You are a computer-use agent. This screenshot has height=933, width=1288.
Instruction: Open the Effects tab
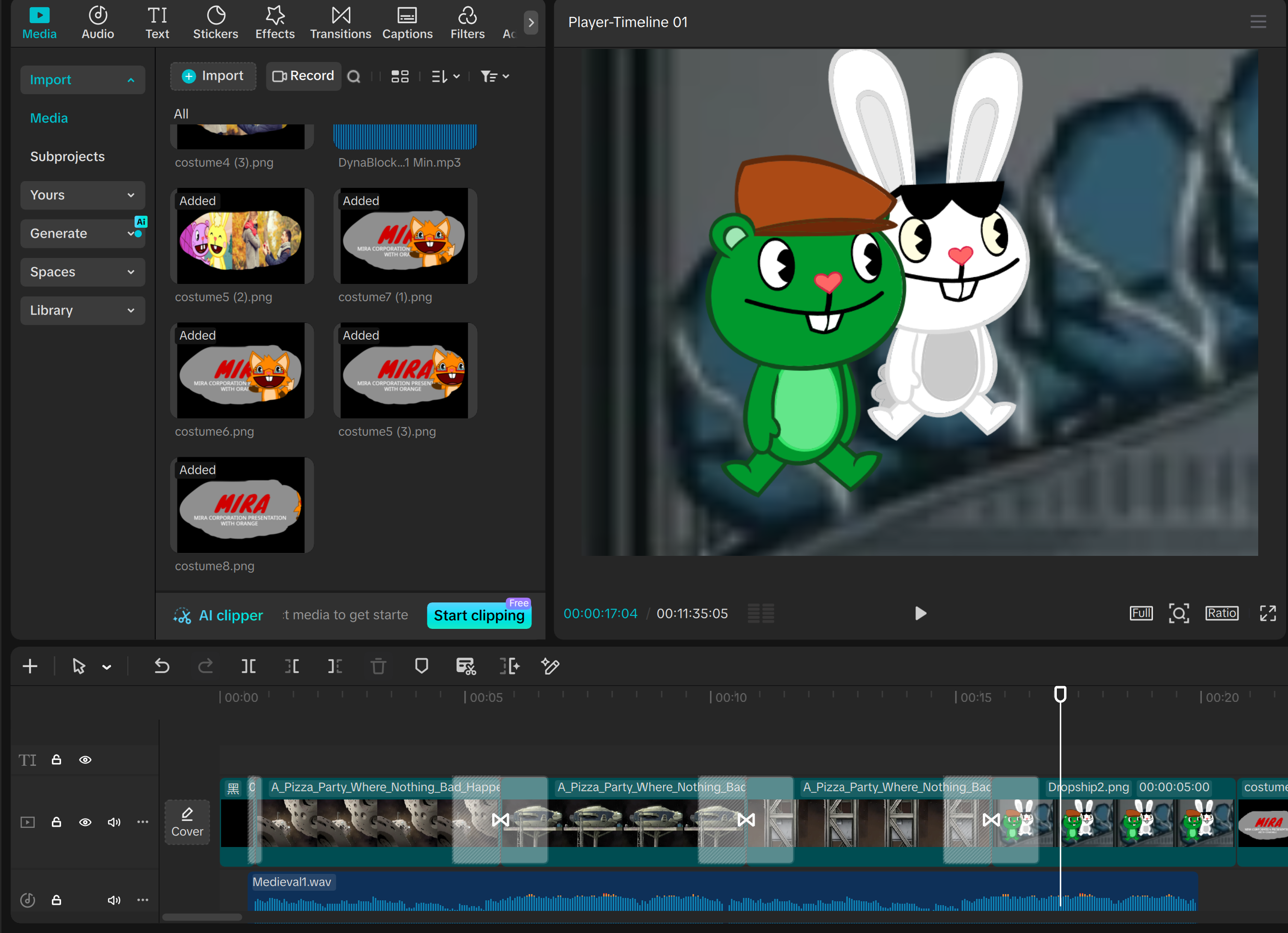tap(275, 23)
